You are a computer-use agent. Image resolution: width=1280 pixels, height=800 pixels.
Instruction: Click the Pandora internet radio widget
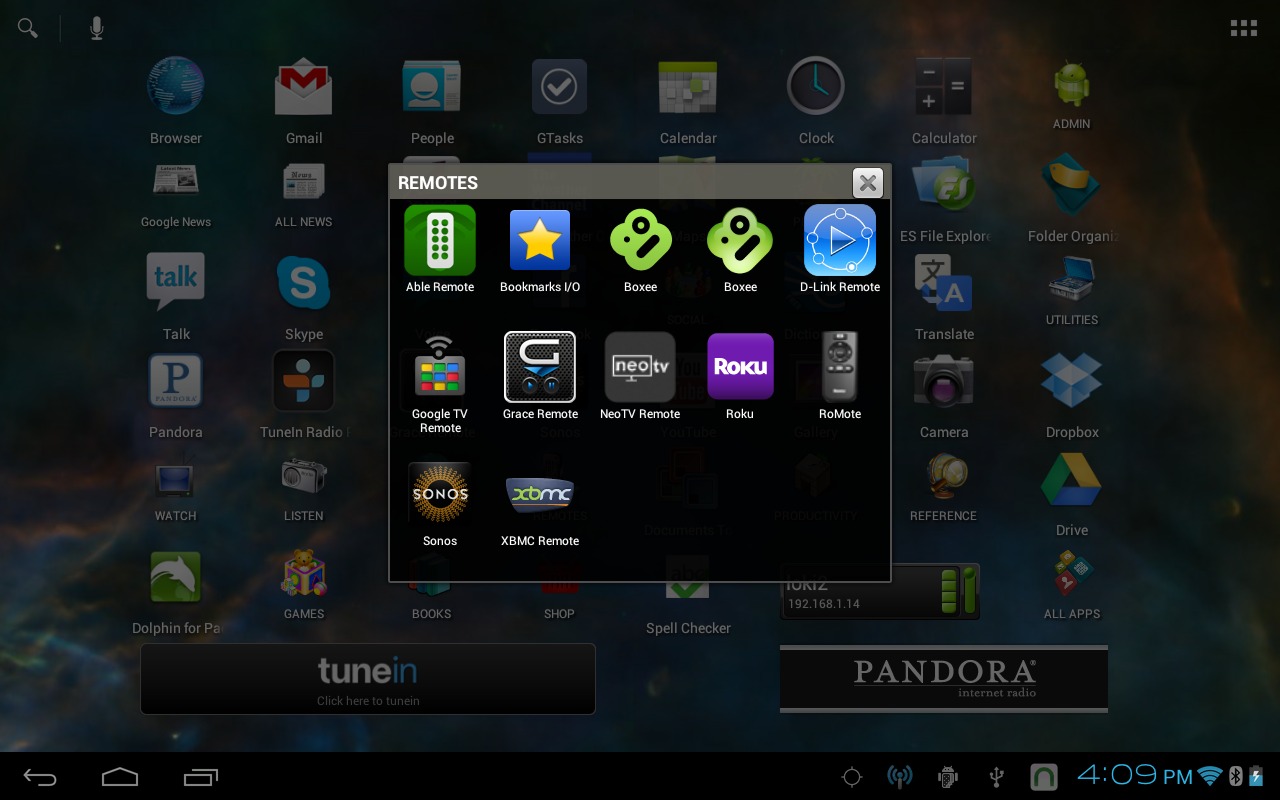coord(944,679)
